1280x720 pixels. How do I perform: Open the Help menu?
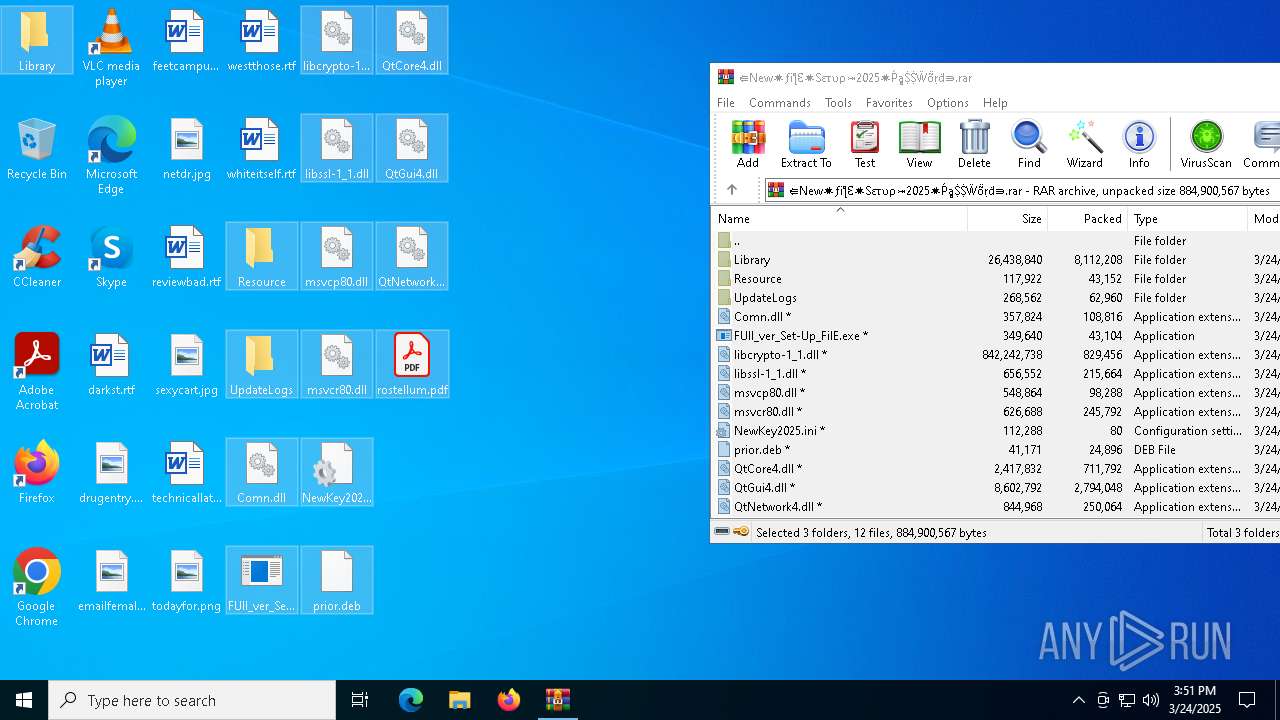point(995,103)
